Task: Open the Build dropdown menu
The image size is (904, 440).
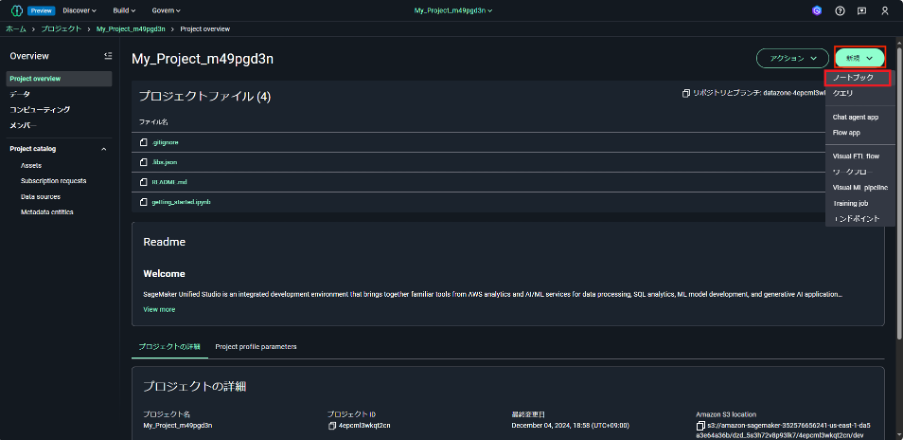Action: click(124, 10)
